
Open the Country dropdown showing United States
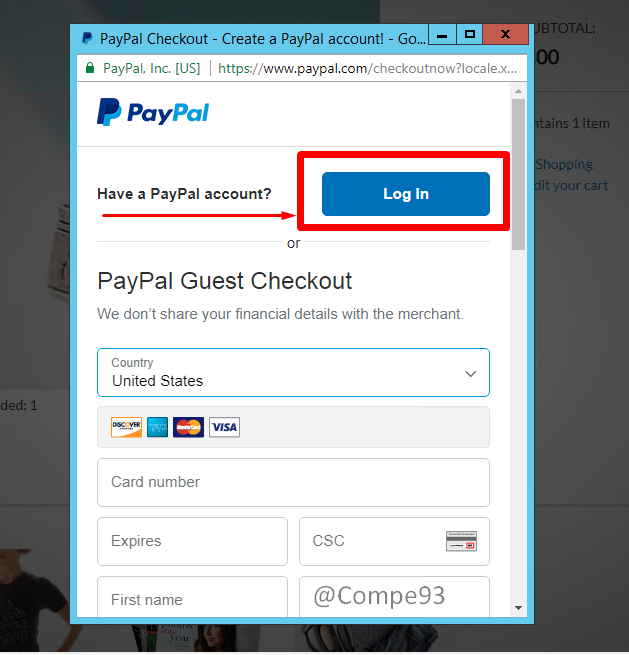(x=293, y=372)
